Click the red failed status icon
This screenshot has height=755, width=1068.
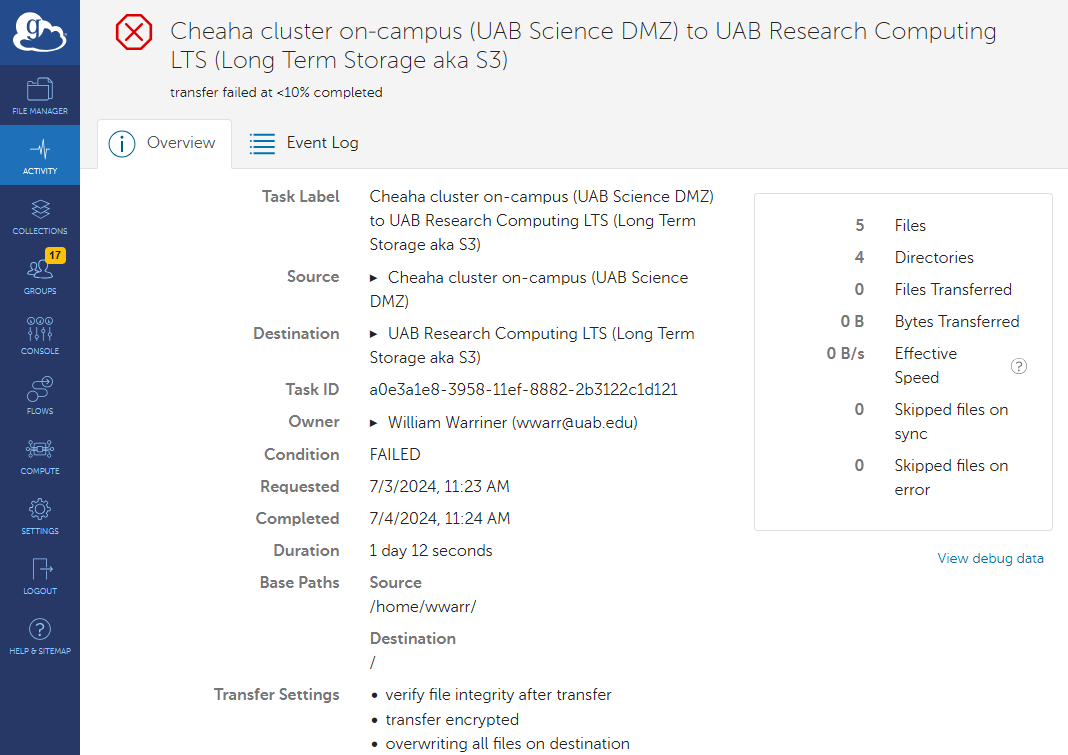tap(134, 33)
